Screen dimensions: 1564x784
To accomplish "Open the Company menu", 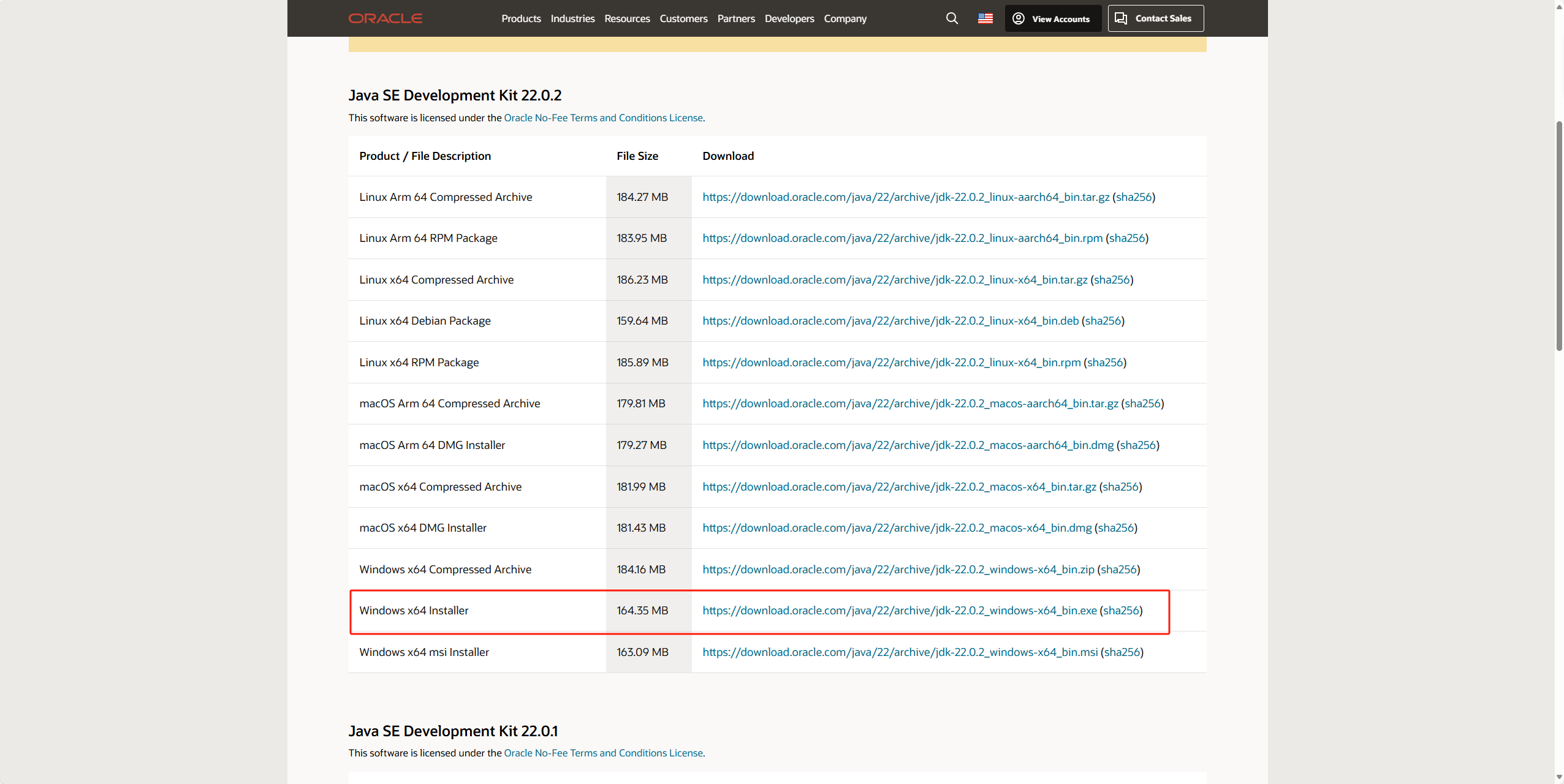I will coord(845,18).
